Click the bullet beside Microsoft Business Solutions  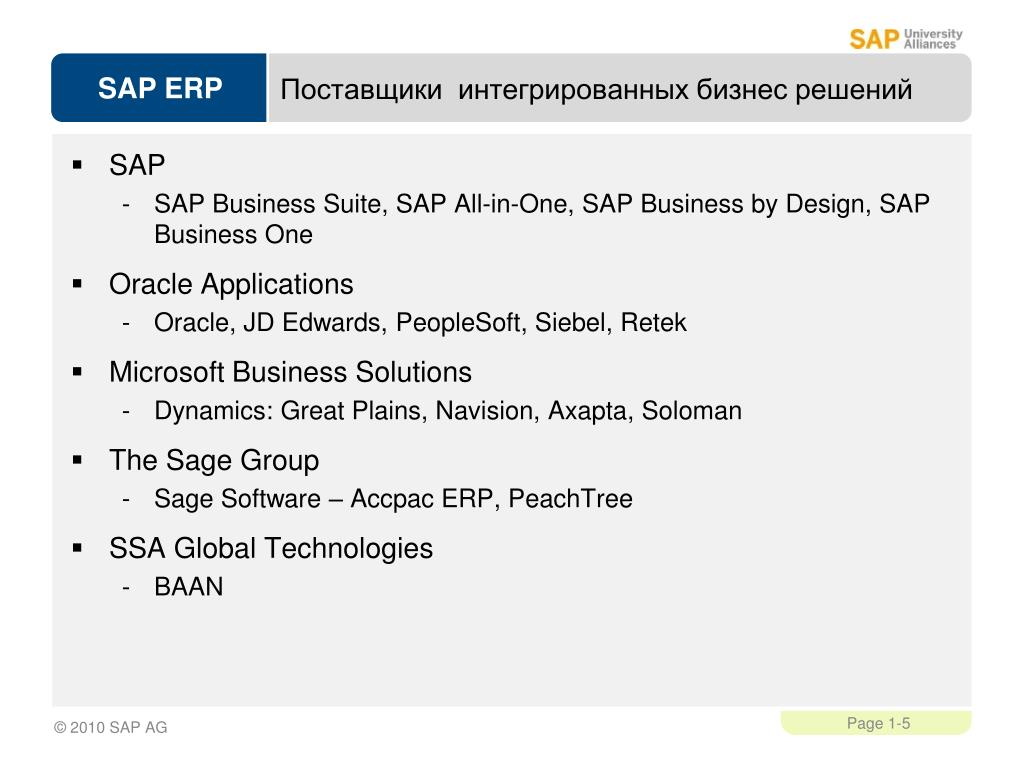[x=78, y=372]
